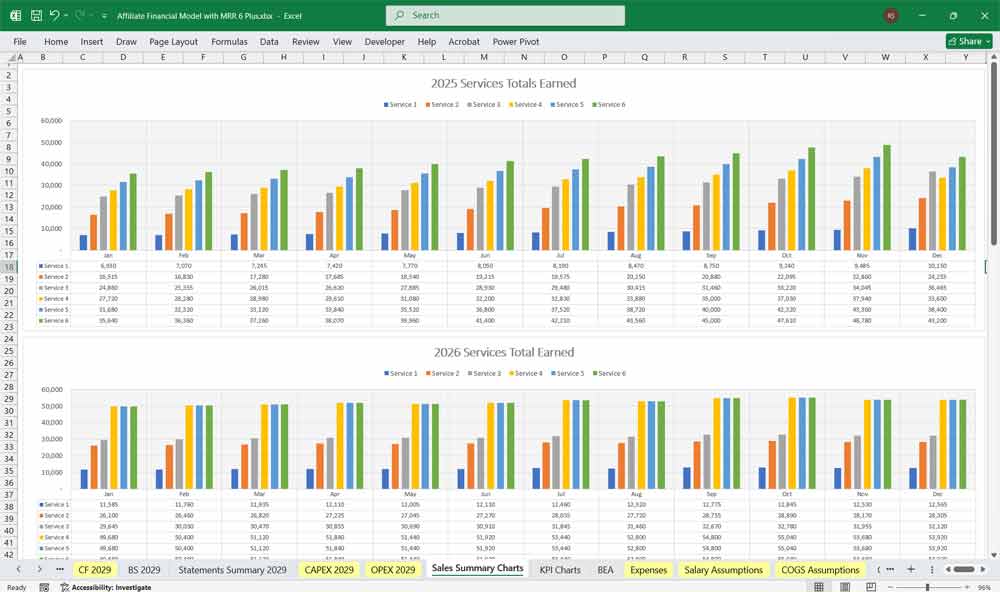This screenshot has height=592, width=1000.
Task: Click the Undo icon
Action: 55,16
